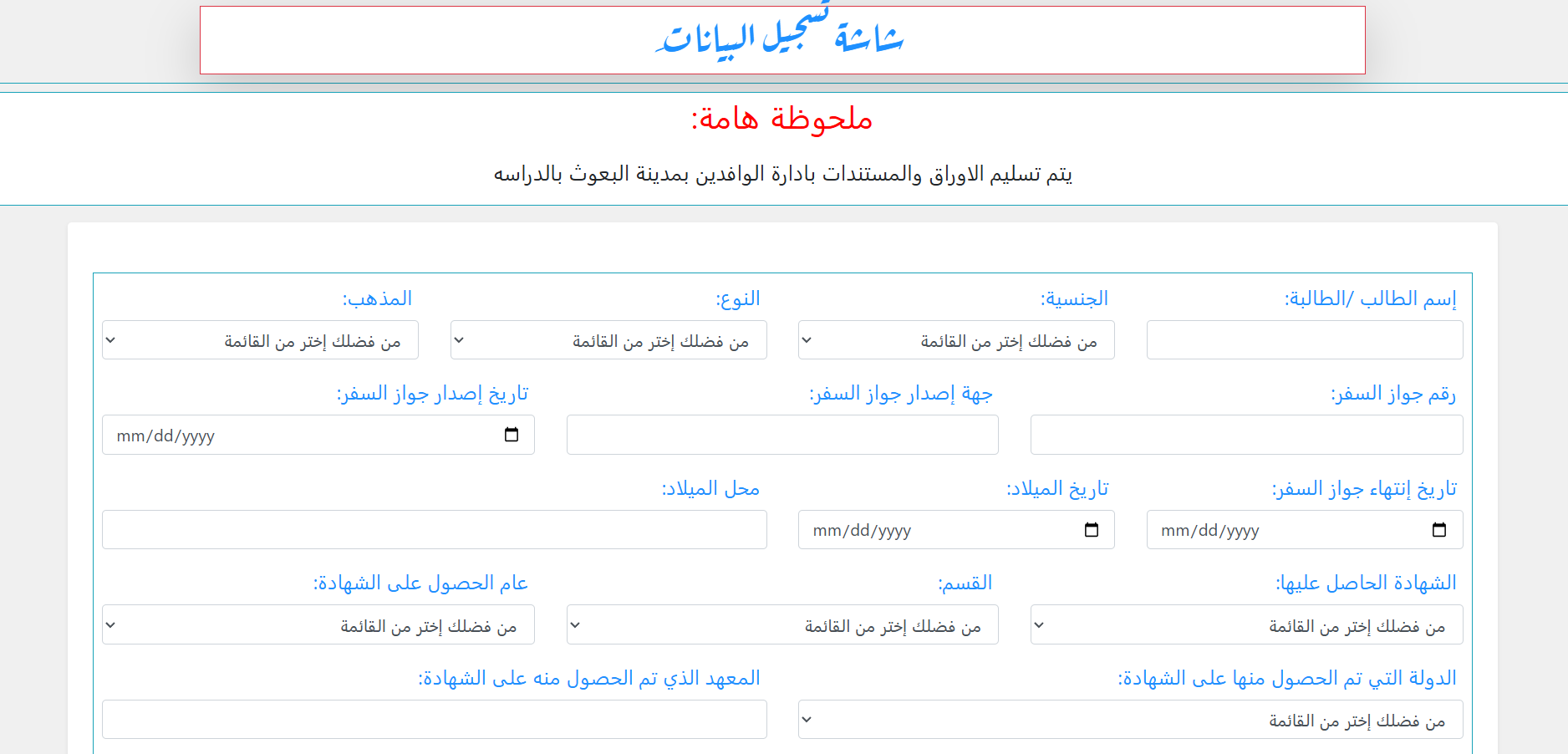
Task: Open the الجنسية nationality dropdown
Action: point(956,340)
